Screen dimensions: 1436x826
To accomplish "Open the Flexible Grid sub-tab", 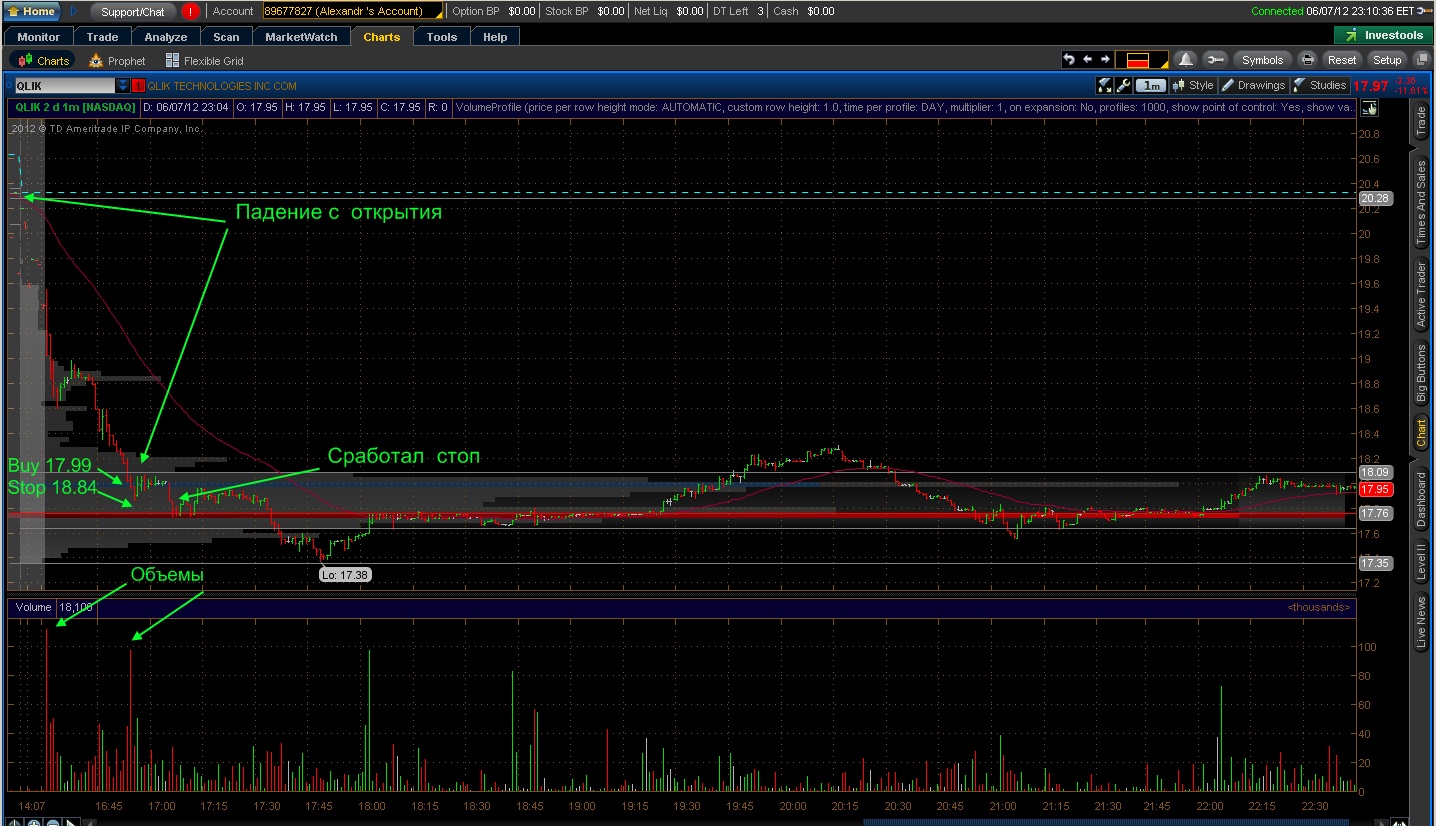I will 205,60.
